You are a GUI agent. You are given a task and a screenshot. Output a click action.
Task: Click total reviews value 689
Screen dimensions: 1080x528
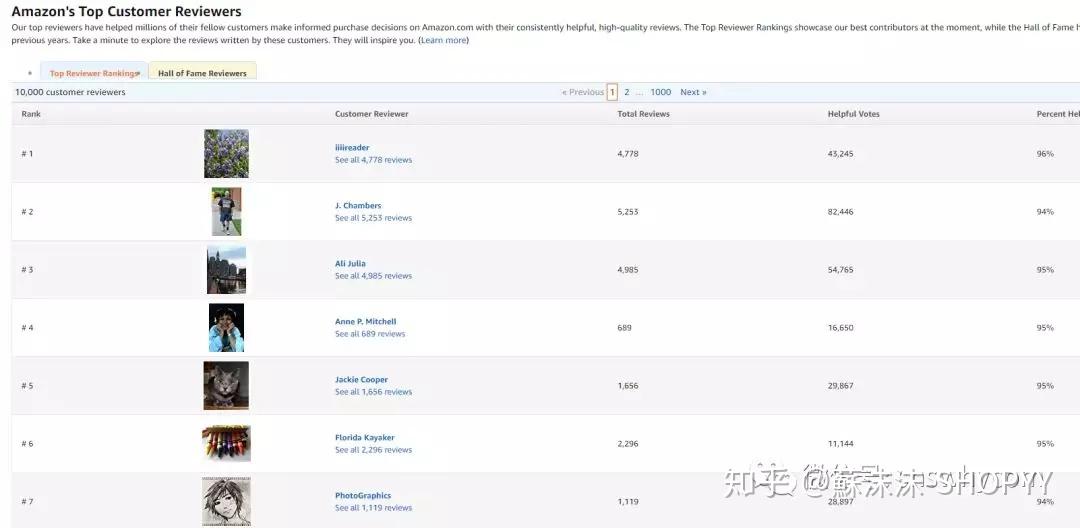625,328
